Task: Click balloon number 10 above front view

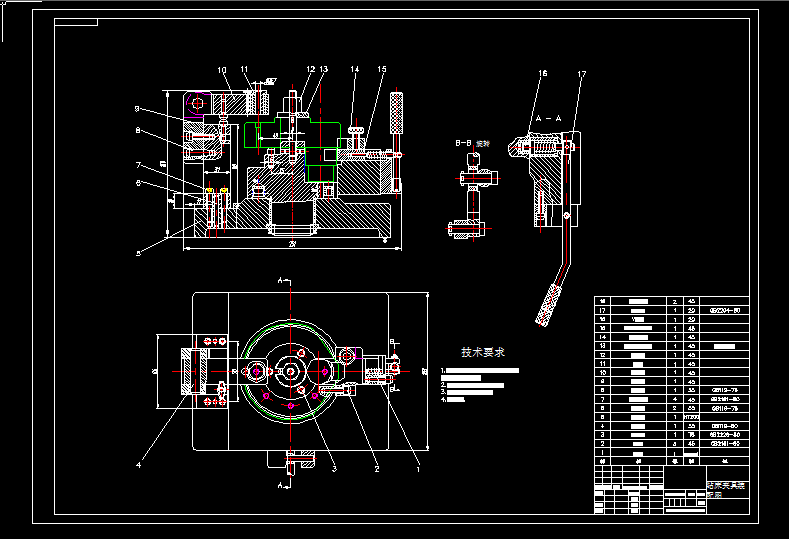Action: (x=222, y=70)
